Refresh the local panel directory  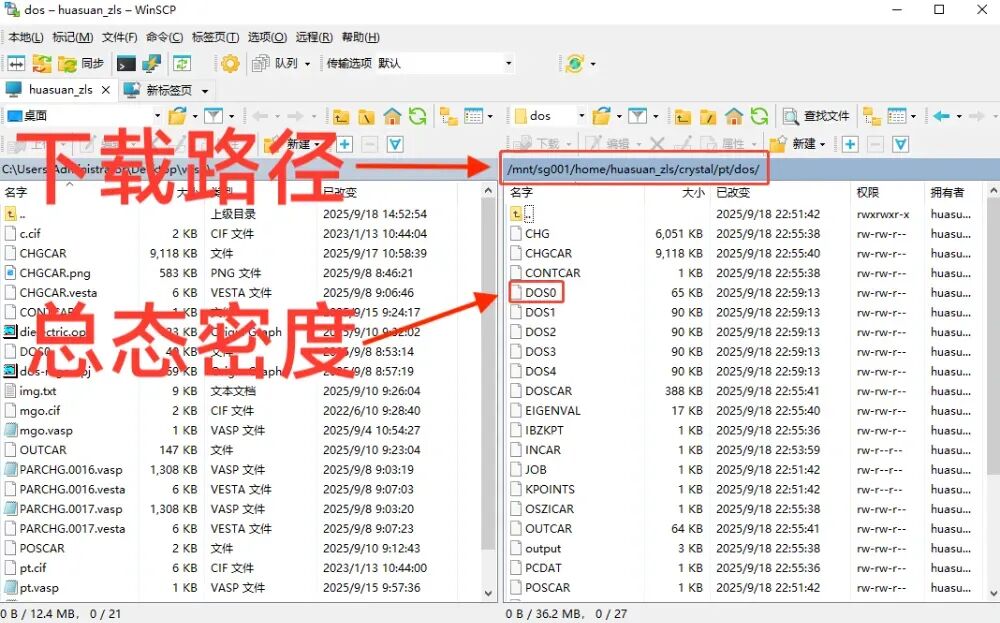pyautogui.click(x=417, y=116)
